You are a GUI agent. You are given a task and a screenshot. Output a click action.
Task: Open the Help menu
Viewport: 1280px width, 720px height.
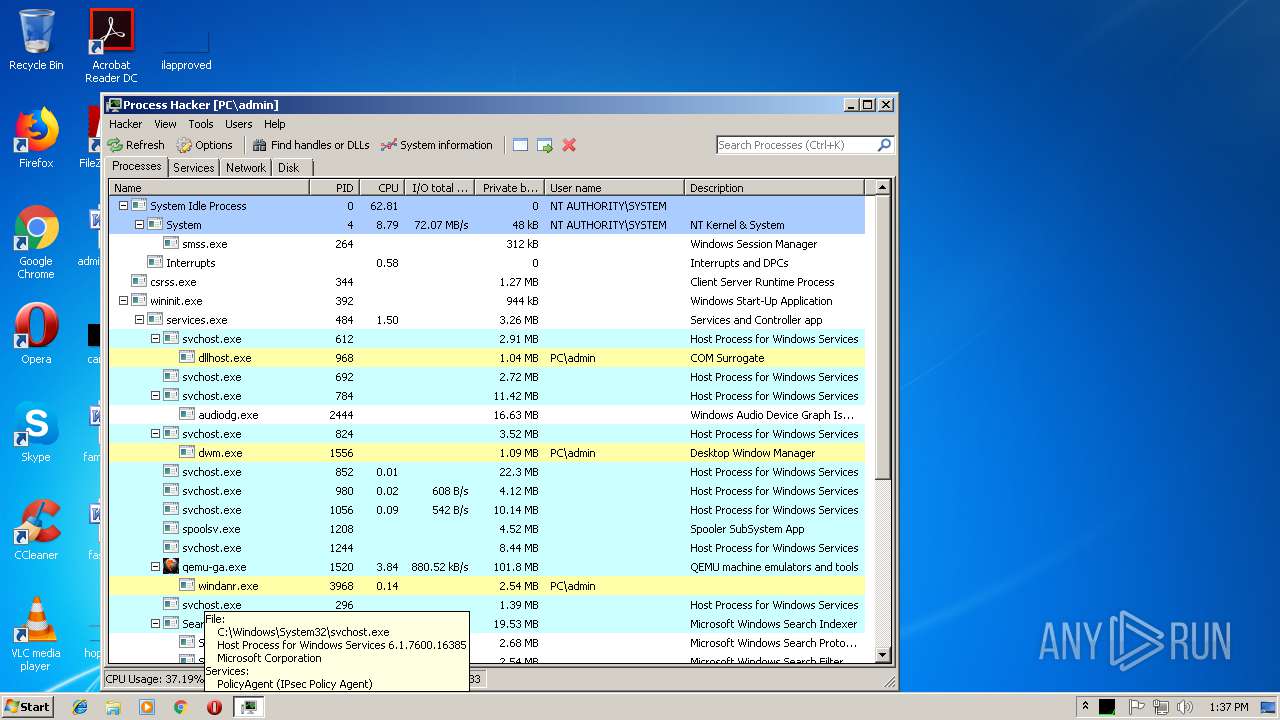pyautogui.click(x=275, y=124)
